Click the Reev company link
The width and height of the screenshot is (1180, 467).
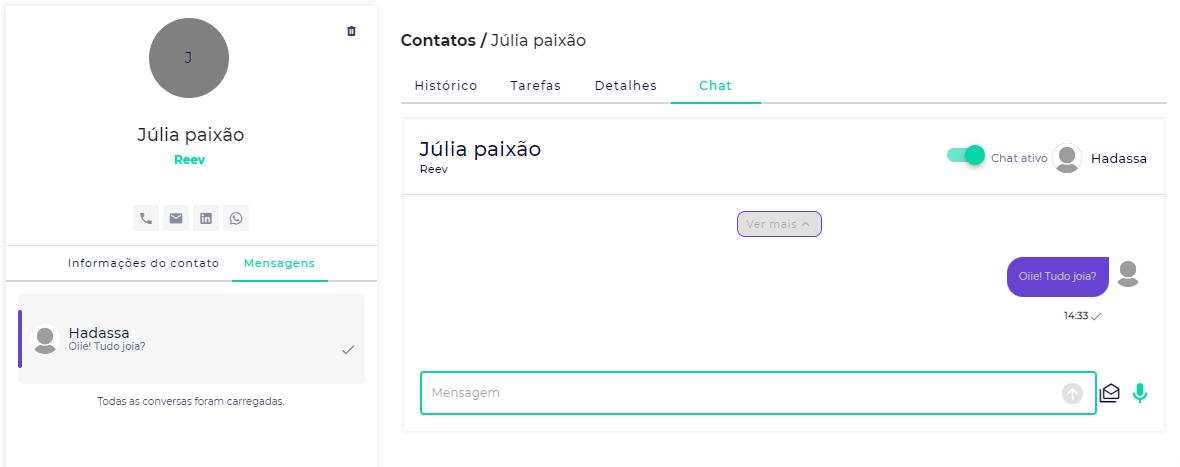190,160
